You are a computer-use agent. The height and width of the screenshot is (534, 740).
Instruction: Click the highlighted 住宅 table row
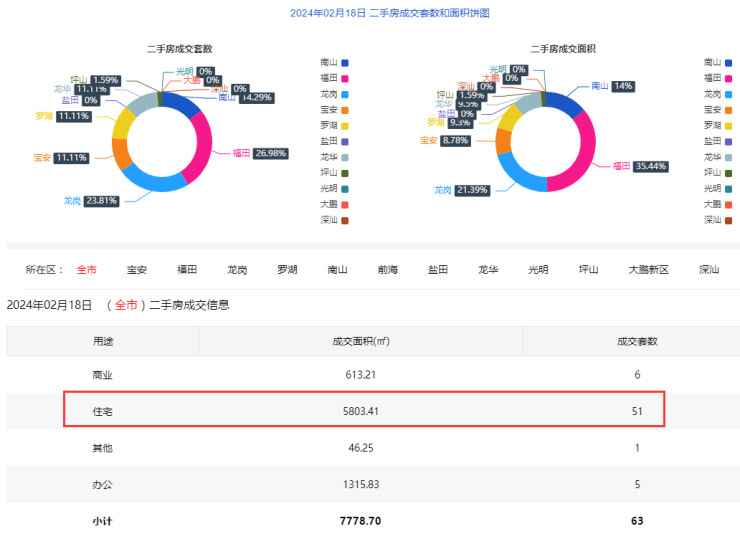tap(364, 411)
